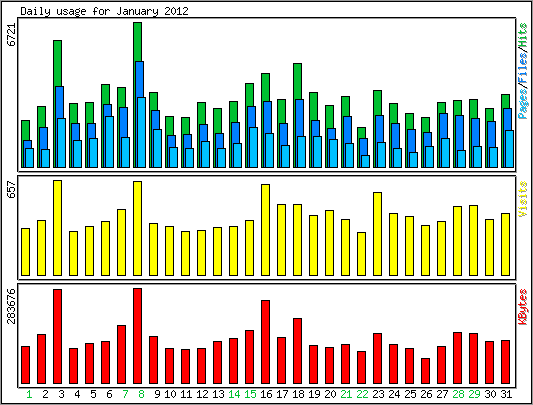Click day 1 on the x-axis
533x405 pixels.
(x=29, y=394)
